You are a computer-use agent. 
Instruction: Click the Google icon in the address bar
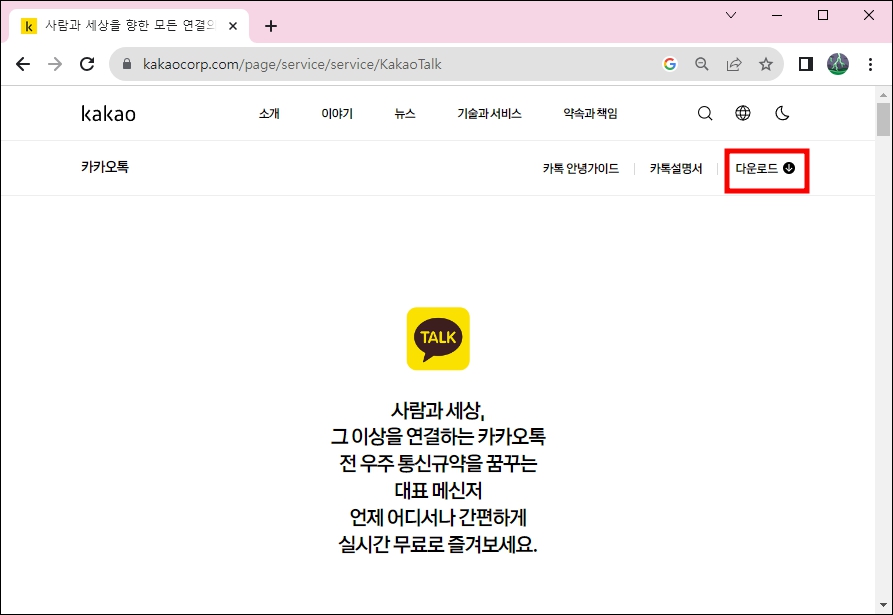coord(670,63)
